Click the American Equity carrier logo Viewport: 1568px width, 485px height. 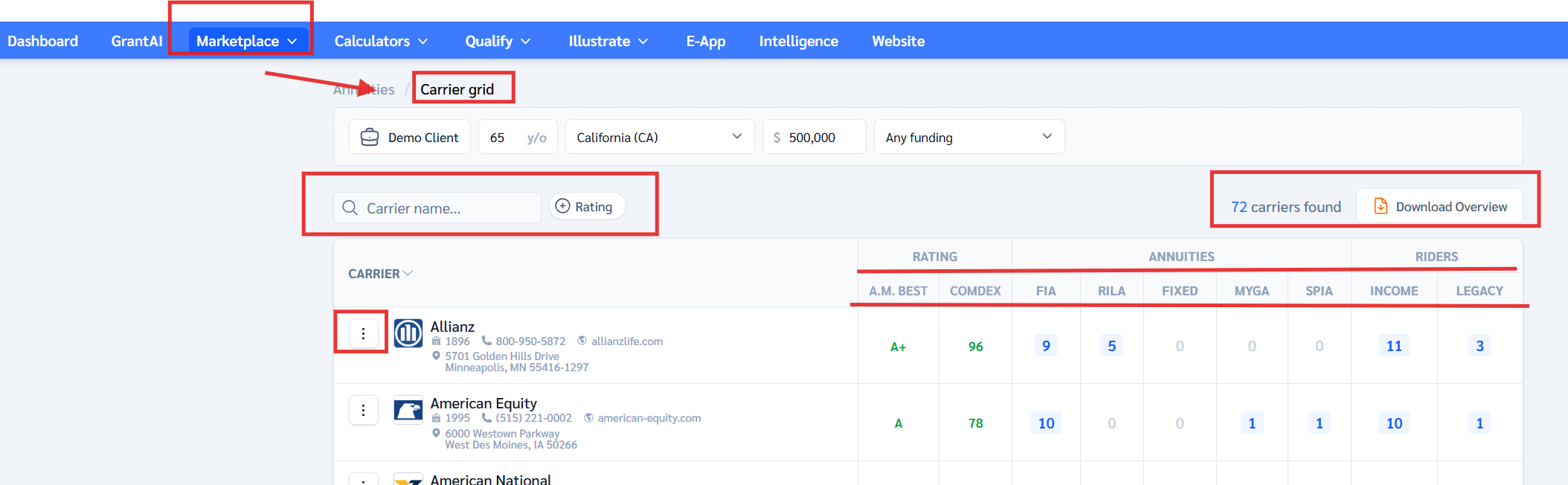click(x=408, y=410)
